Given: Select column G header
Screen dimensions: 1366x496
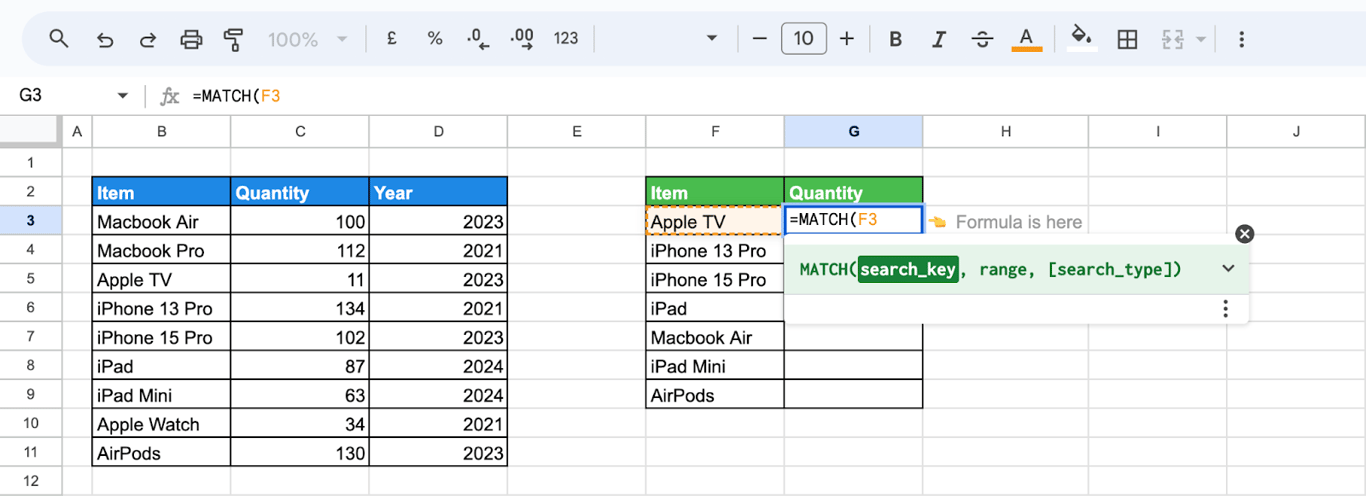Looking at the screenshot, I should [x=853, y=131].
